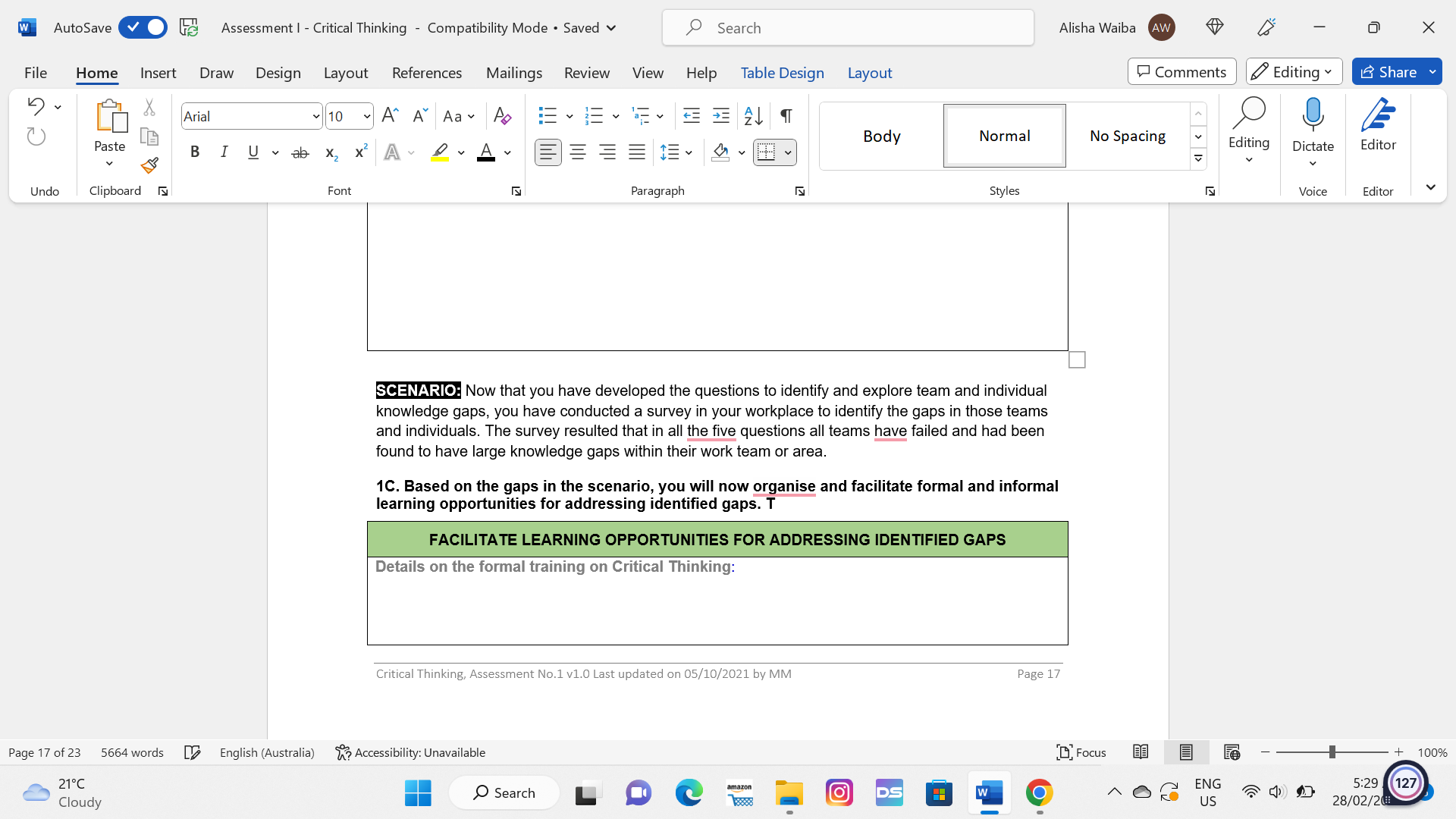This screenshot has width=1456, height=819.
Task: Show paragraph marks with the pilcrow icon
Action: pos(786,116)
